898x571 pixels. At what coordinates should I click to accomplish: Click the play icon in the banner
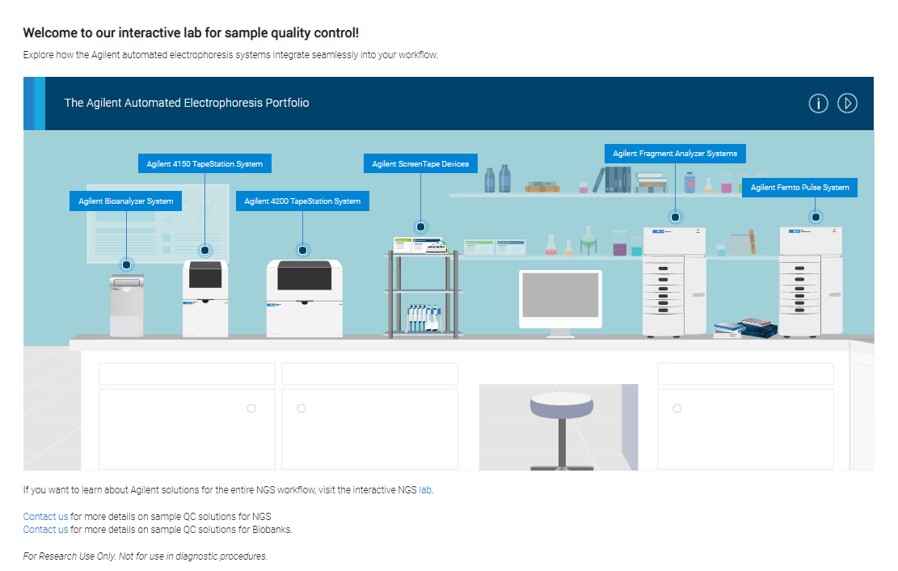coord(847,104)
